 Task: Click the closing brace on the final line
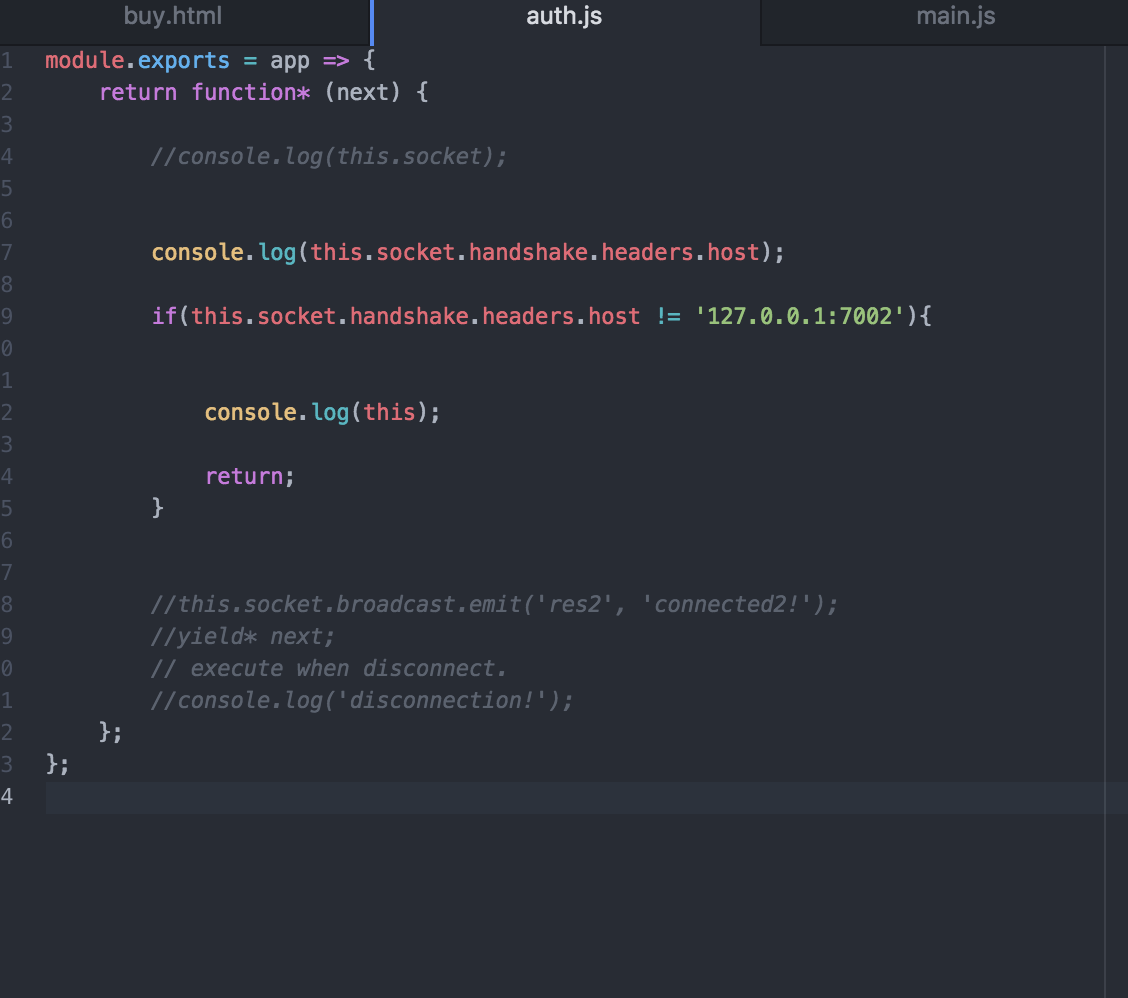(52, 764)
